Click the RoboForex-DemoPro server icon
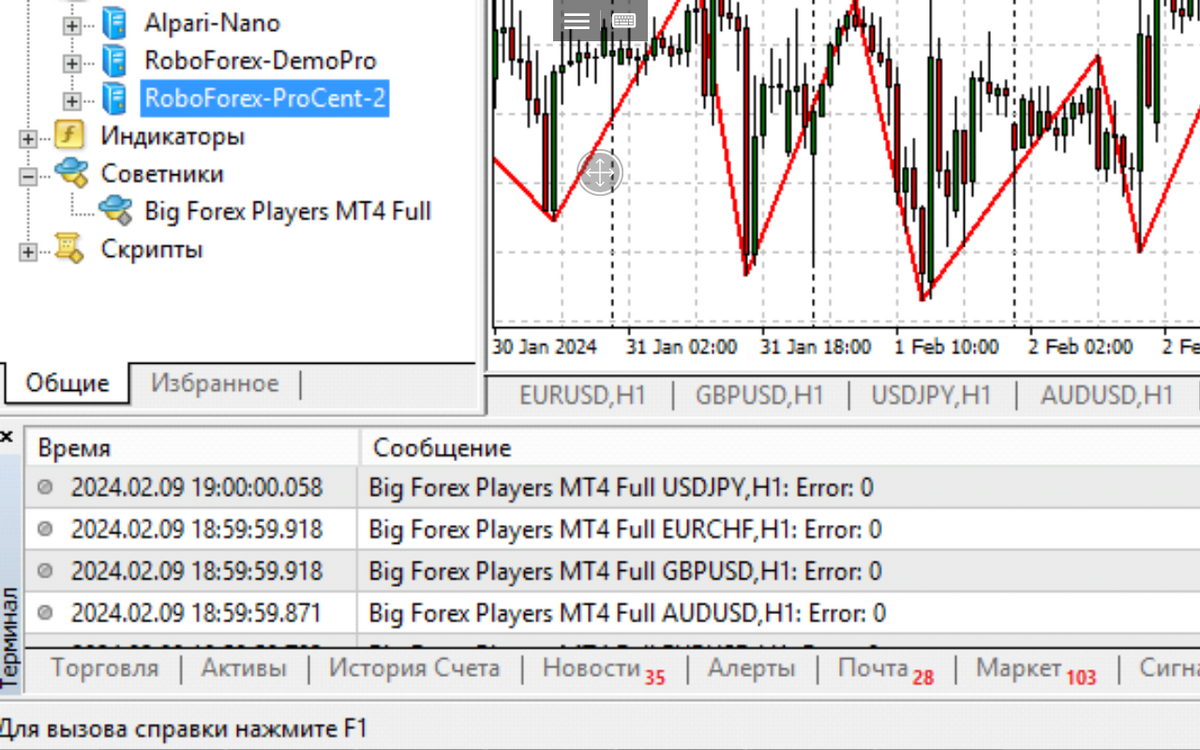The width and height of the screenshot is (1200, 750). click(x=114, y=61)
